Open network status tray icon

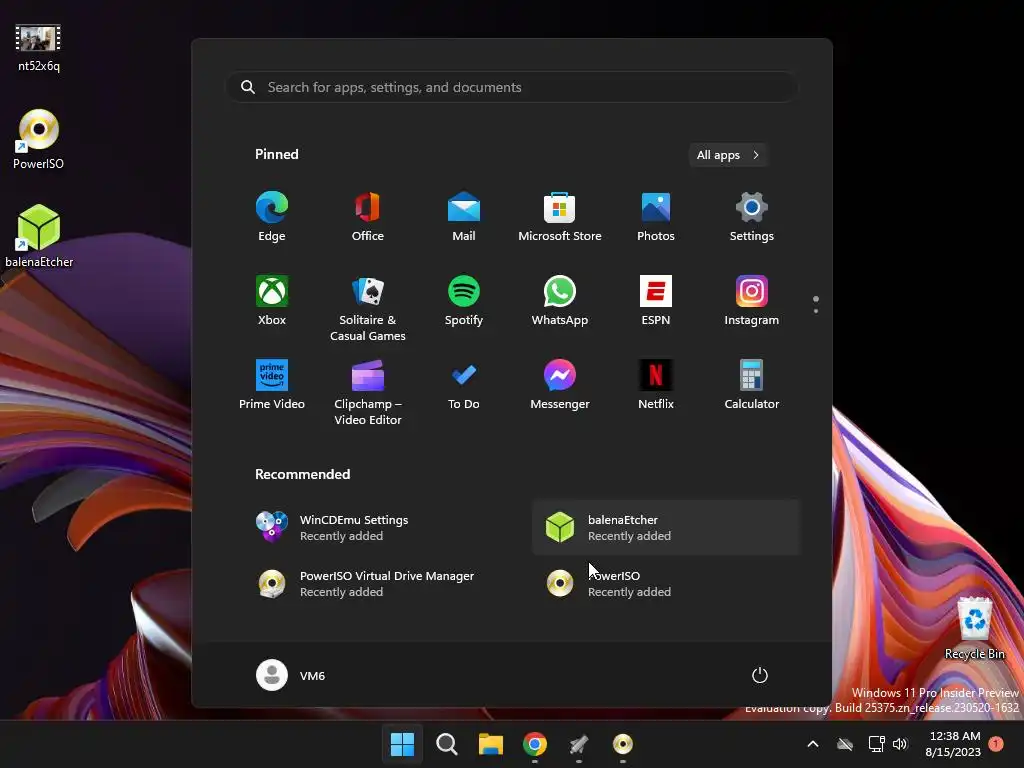pyautogui.click(x=876, y=744)
